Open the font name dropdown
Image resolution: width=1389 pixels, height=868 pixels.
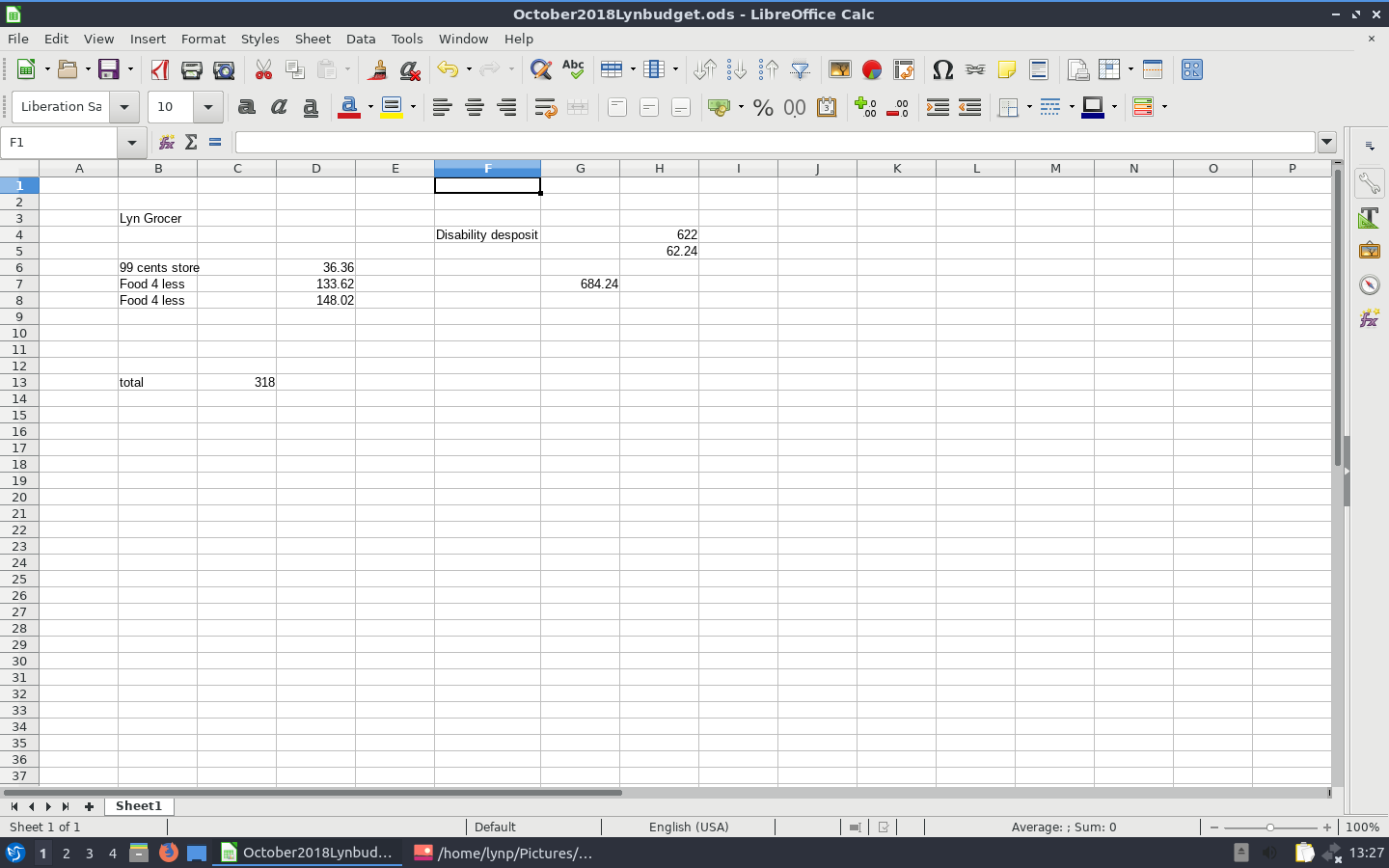tap(123, 107)
